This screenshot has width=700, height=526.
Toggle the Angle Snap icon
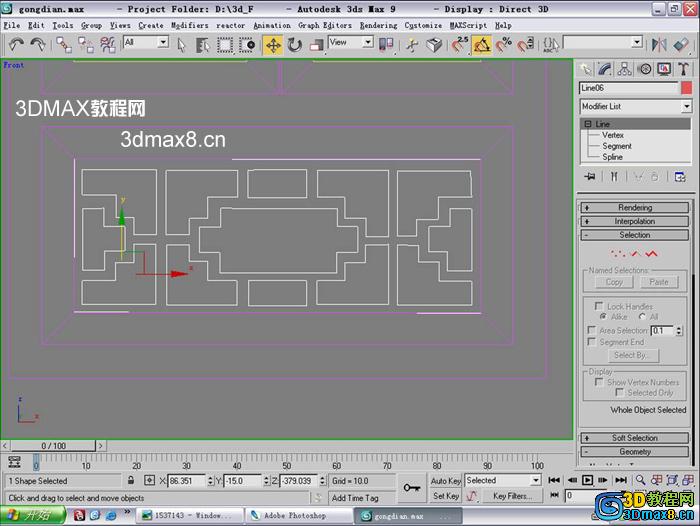[x=482, y=45]
